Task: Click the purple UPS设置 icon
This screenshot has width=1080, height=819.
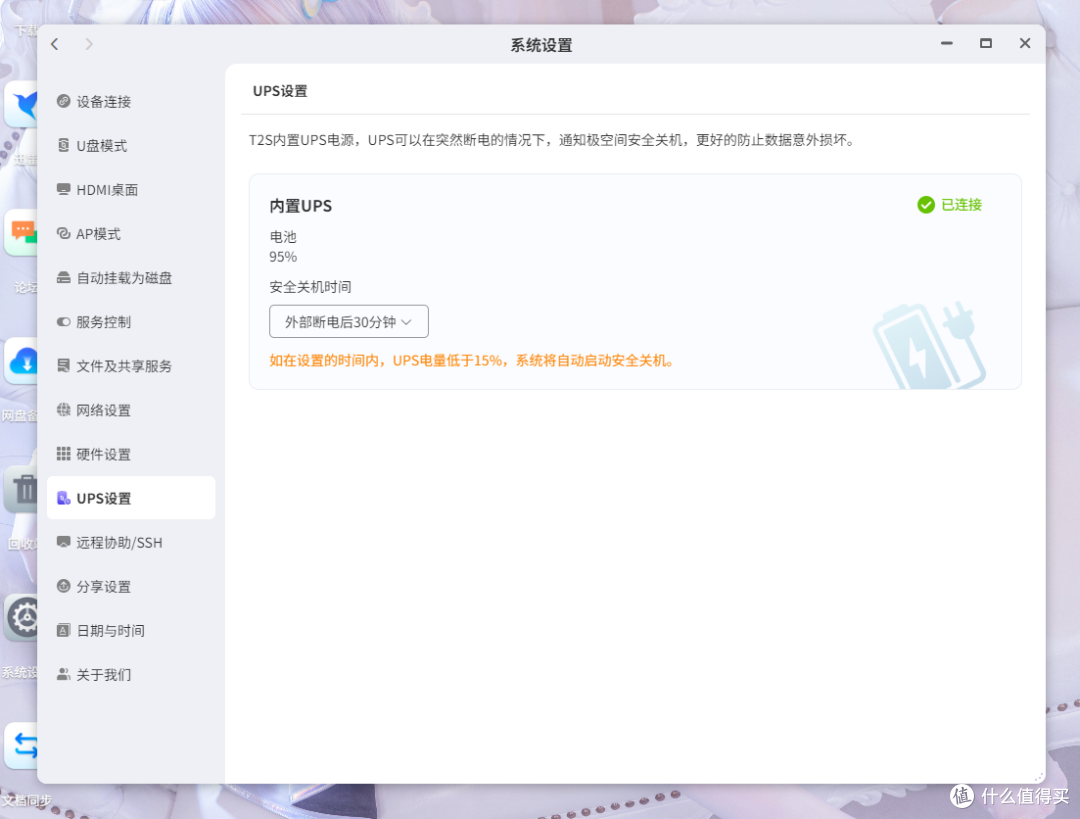Action: tap(63, 498)
